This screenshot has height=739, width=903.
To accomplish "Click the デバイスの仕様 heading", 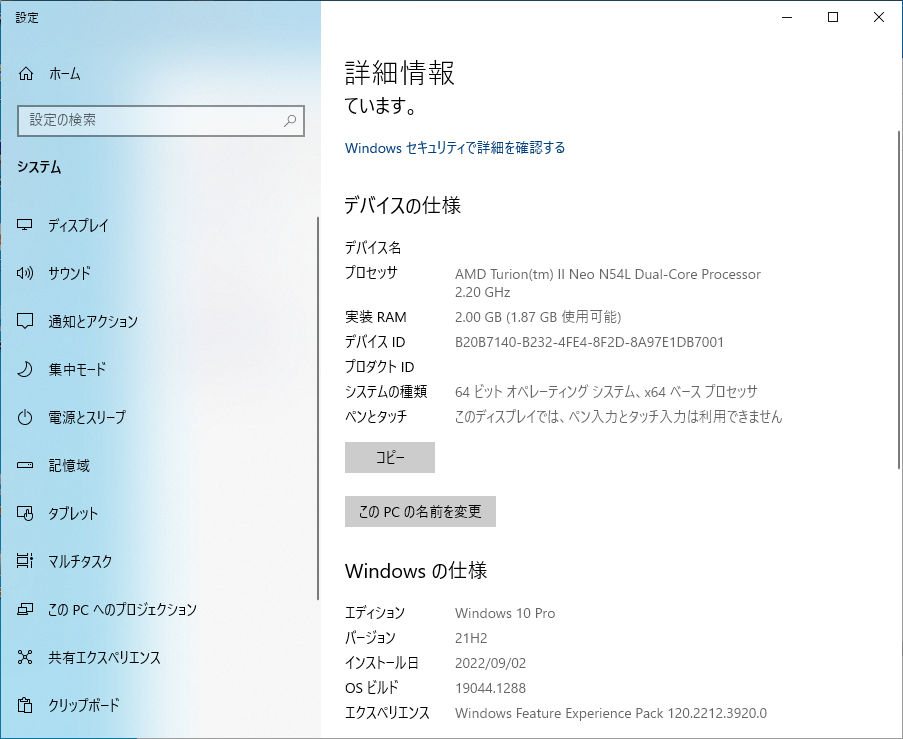I will click(403, 206).
